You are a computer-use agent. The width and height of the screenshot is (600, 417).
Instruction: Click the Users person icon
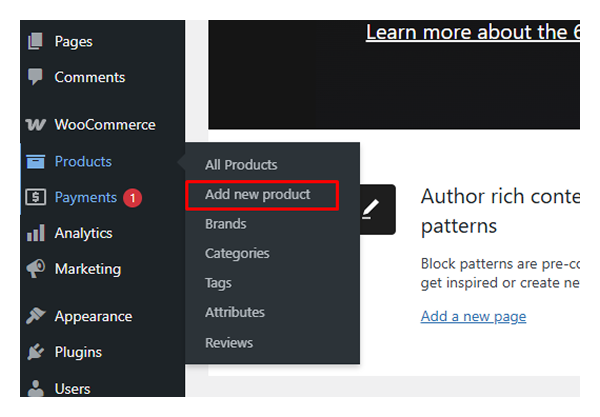pyautogui.click(x=36, y=388)
